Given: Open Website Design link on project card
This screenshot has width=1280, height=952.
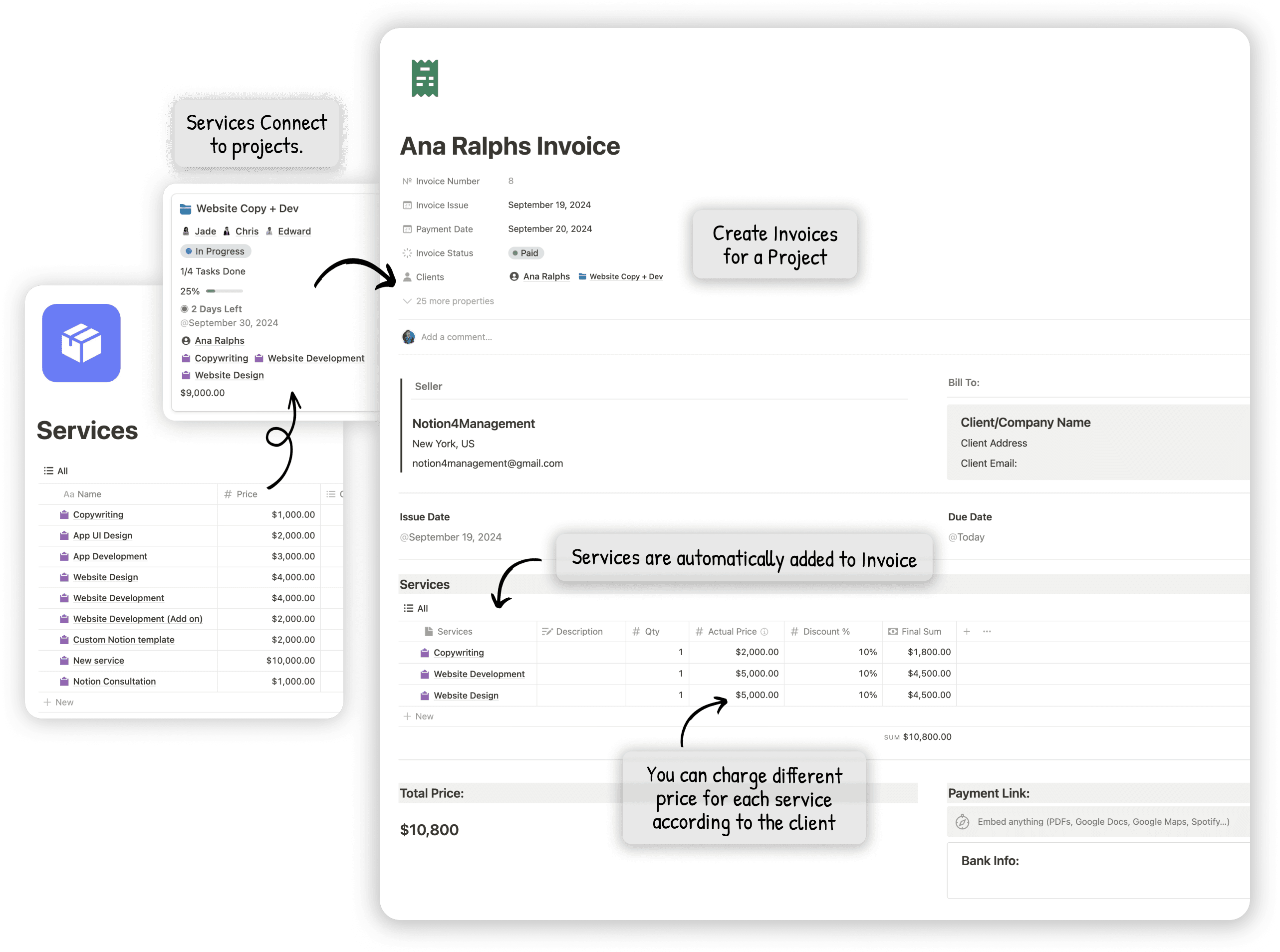Looking at the screenshot, I should [x=229, y=375].
